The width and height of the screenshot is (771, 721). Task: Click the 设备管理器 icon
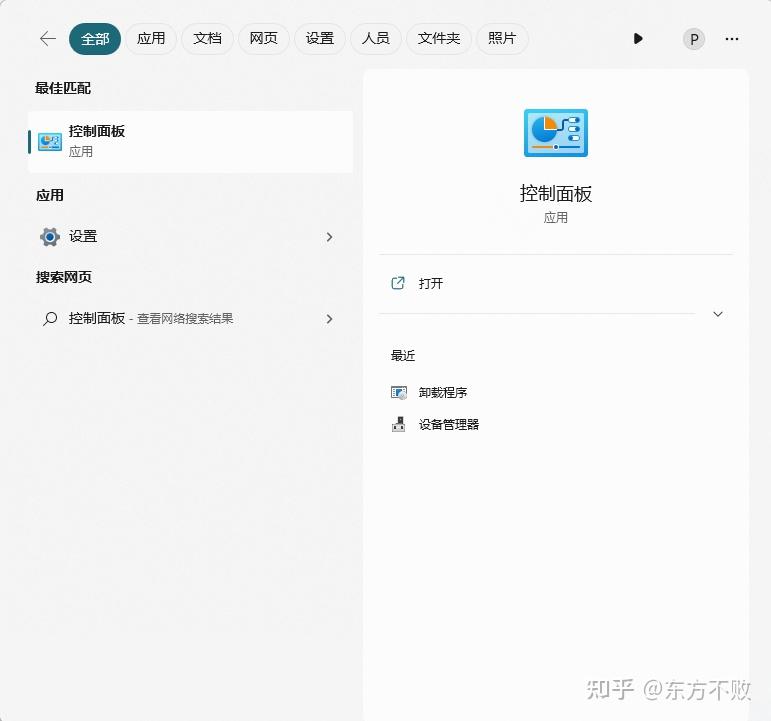399,424
